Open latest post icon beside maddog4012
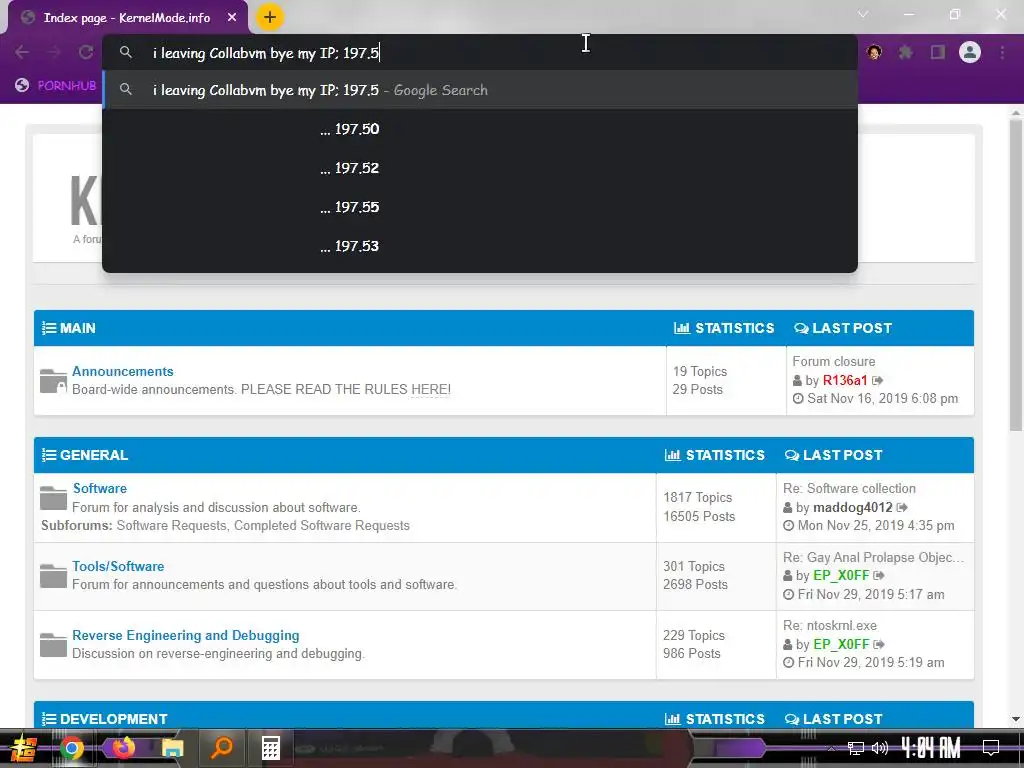The image size is (1024, 768). [x=902, y=507]
